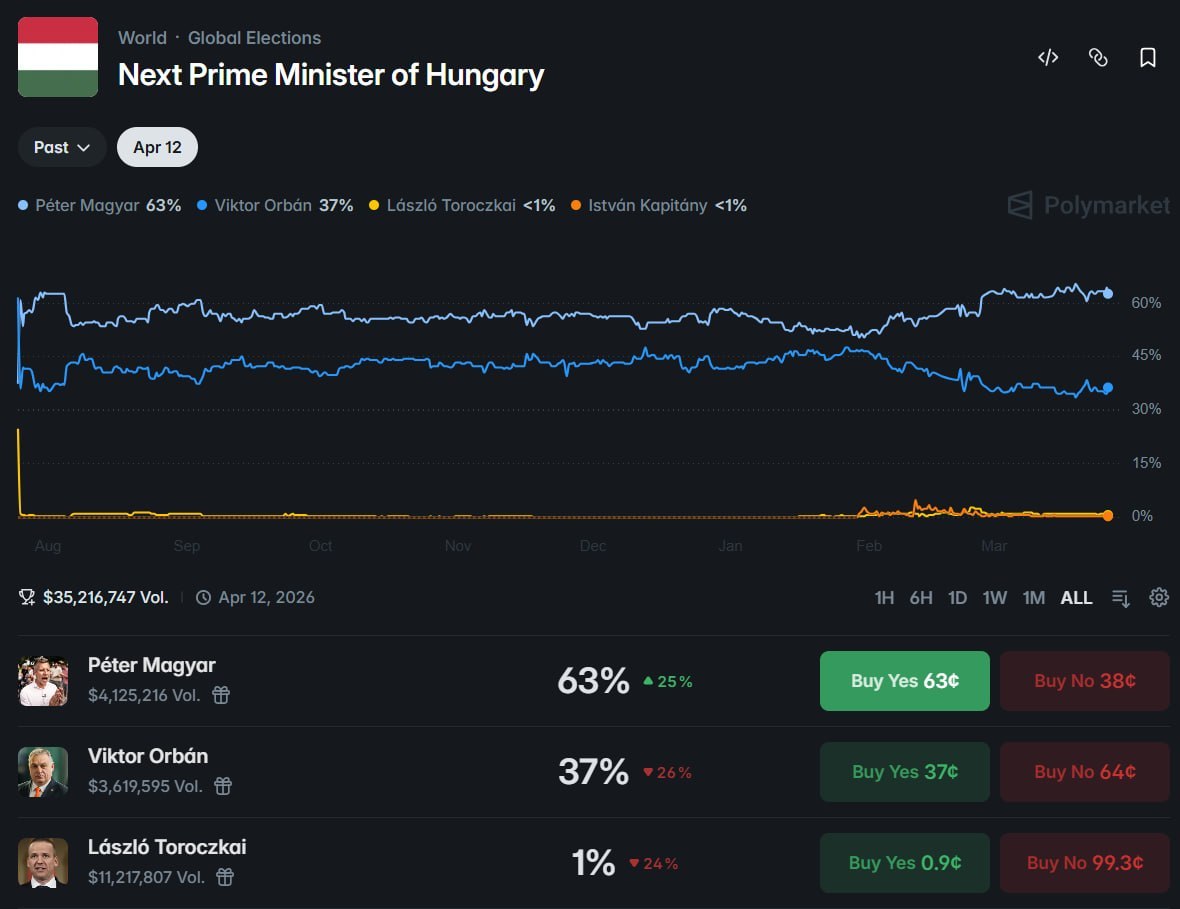Click gift icon beside László Toroczkai volume

point(225,877)
